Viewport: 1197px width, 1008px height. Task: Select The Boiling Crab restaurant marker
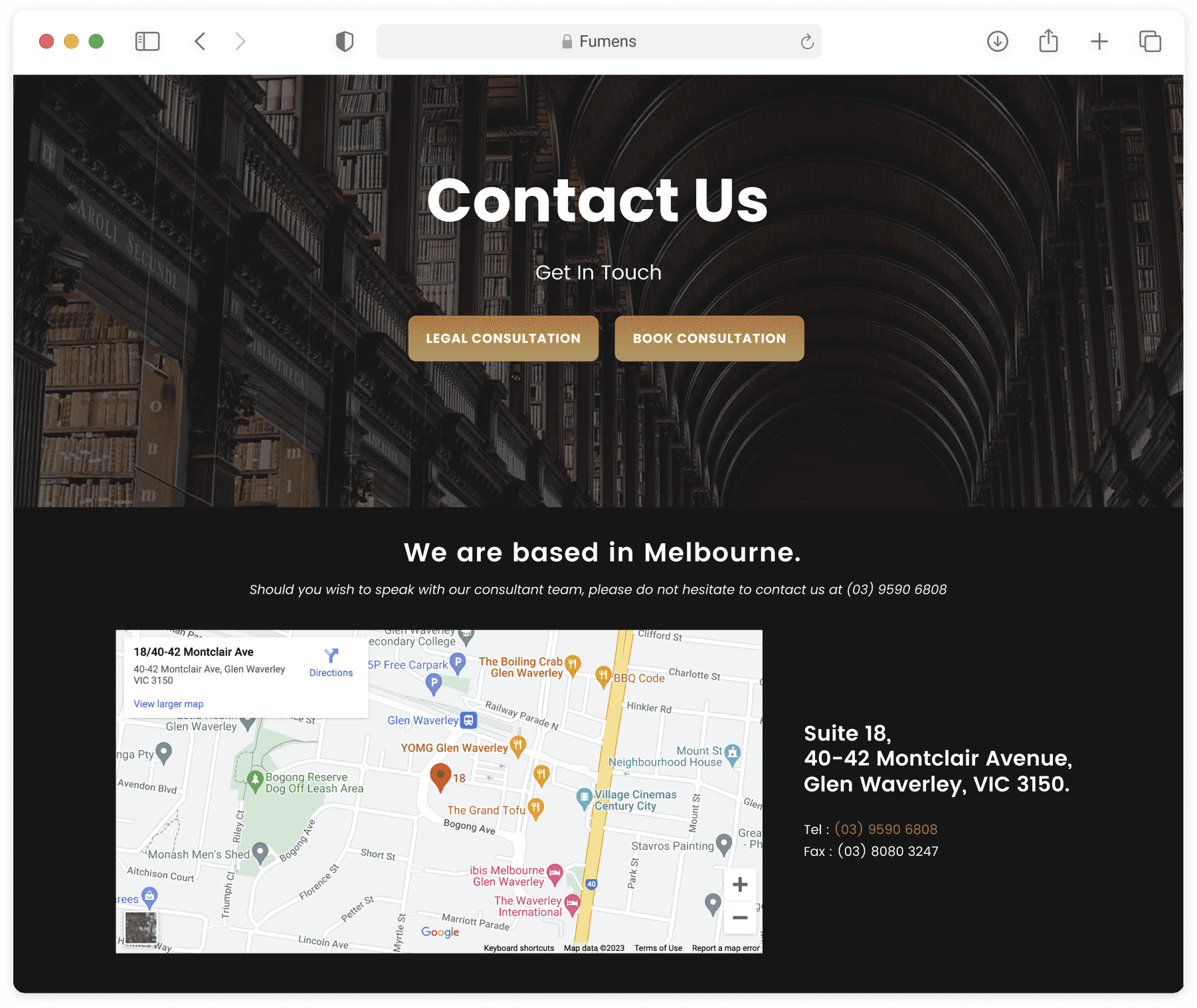click(573, 664)
